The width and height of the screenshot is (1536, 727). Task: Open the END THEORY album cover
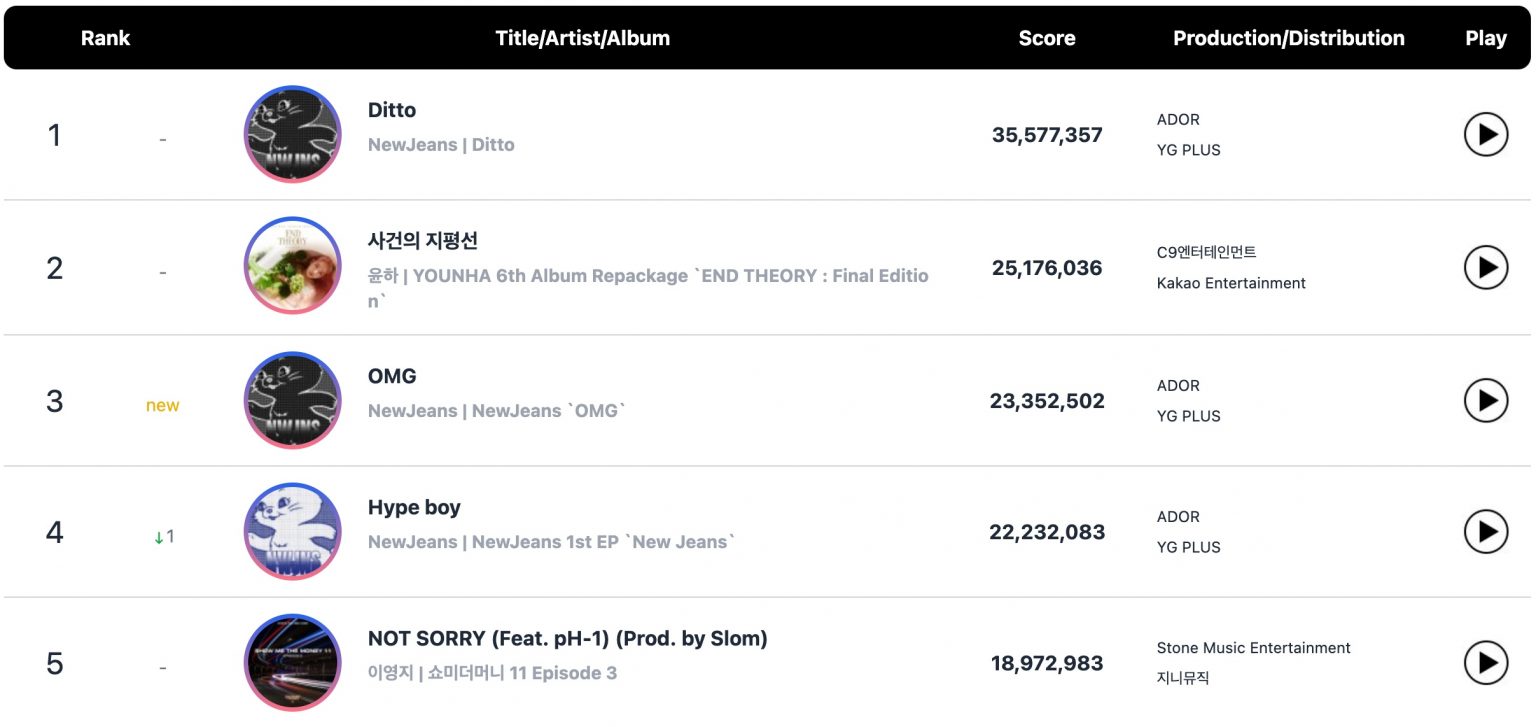[292, 266]
